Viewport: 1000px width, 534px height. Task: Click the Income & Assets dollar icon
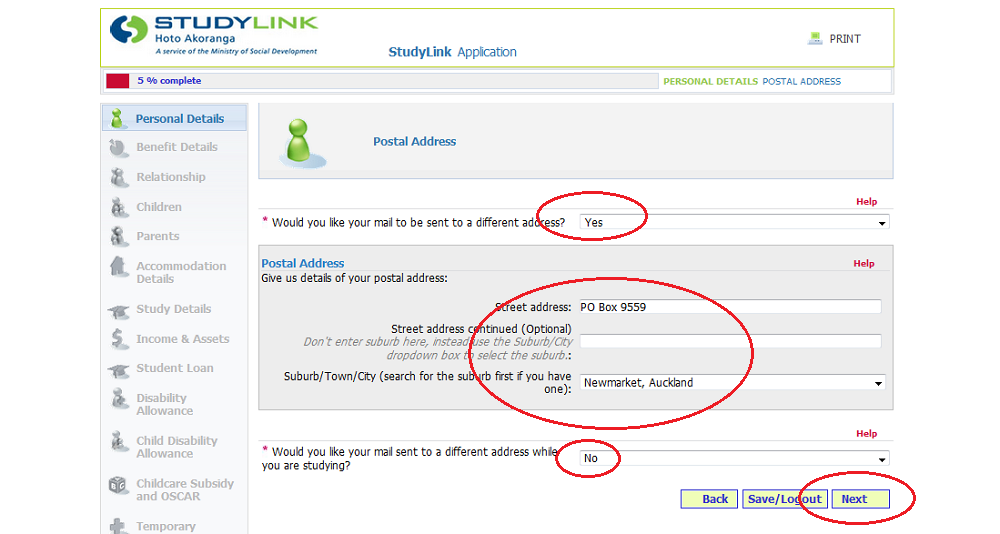[x=118, y=340]
